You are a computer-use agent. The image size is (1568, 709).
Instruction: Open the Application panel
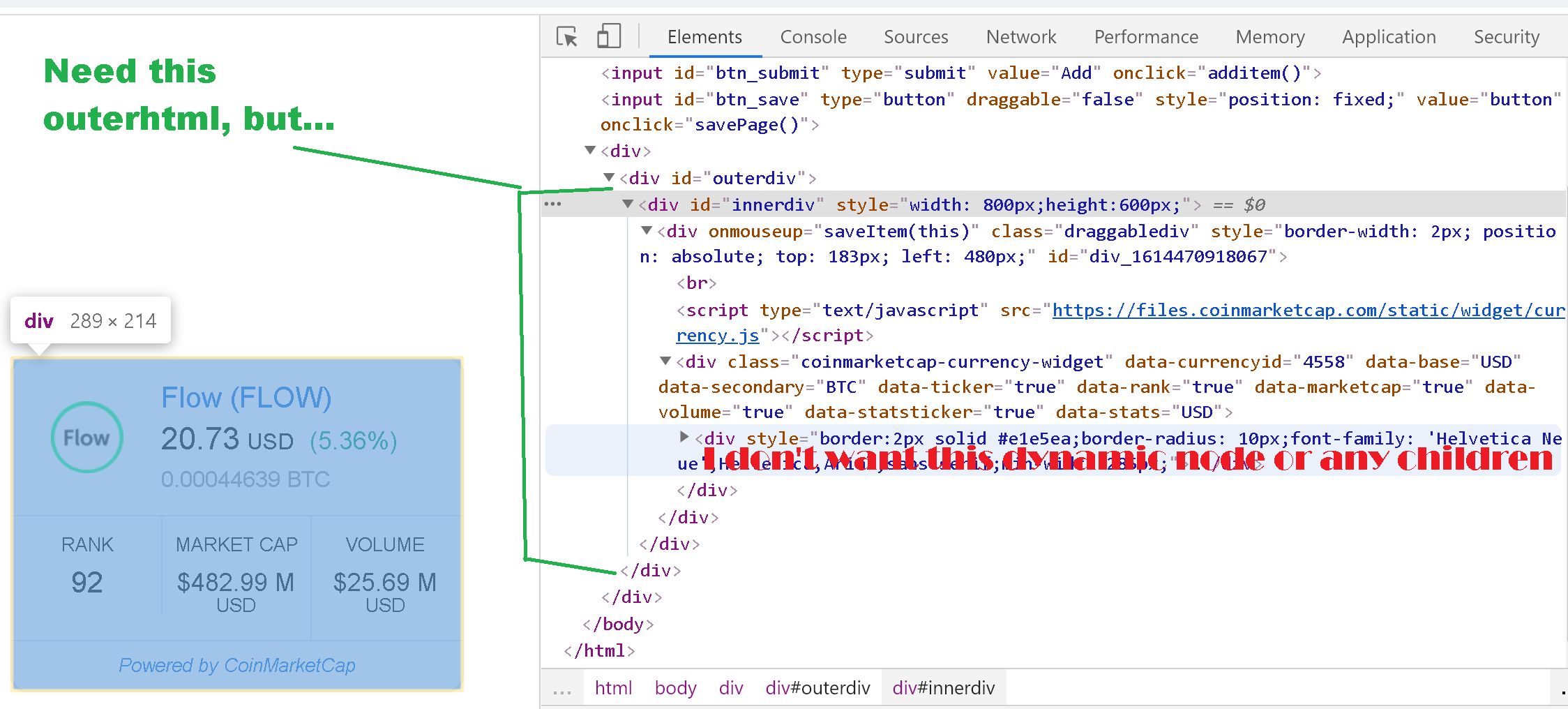pos(1388,36)
